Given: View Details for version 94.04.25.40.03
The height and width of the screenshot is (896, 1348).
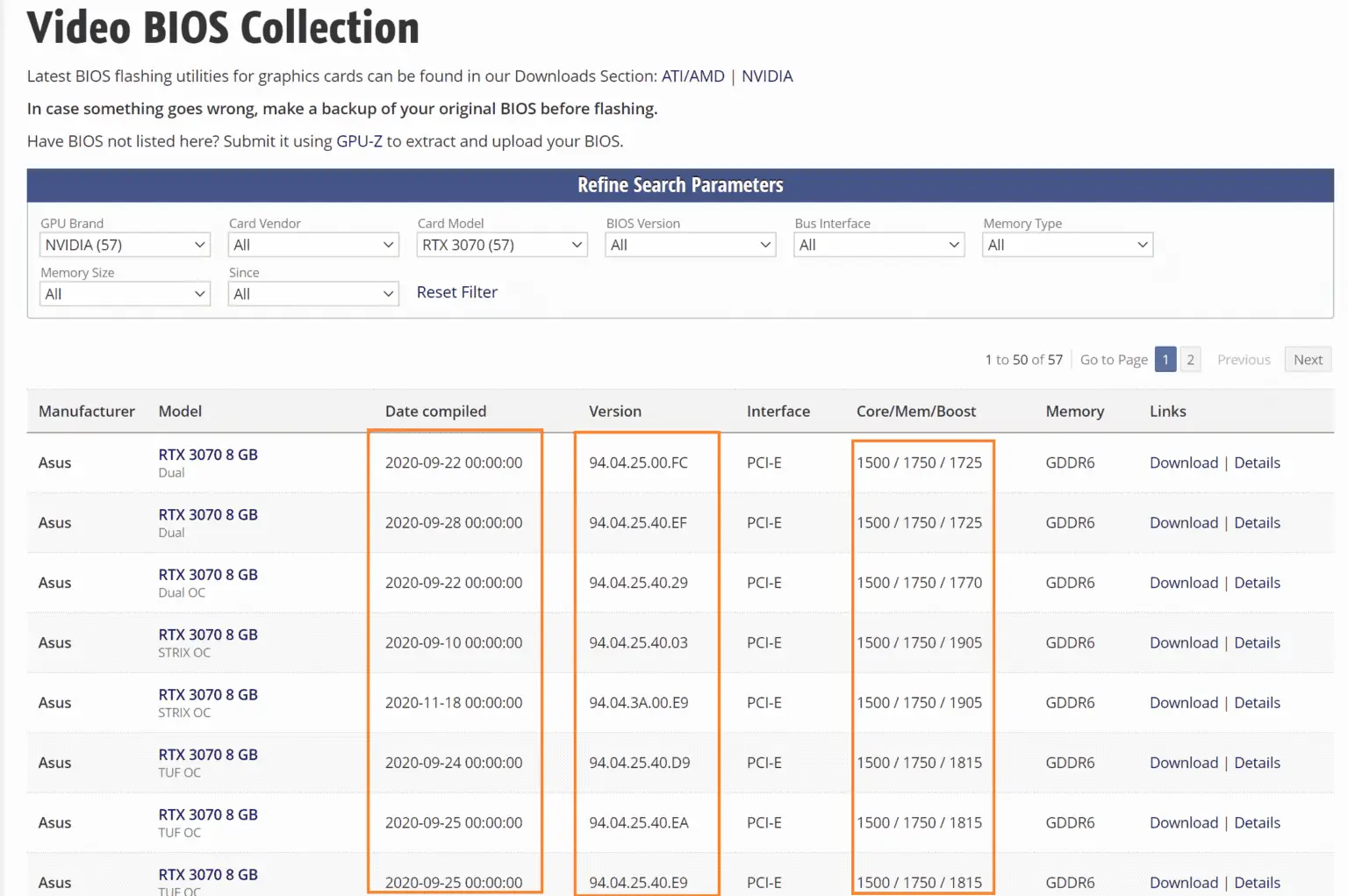Looking at the screenshot, I should [x=1257, y=642].
